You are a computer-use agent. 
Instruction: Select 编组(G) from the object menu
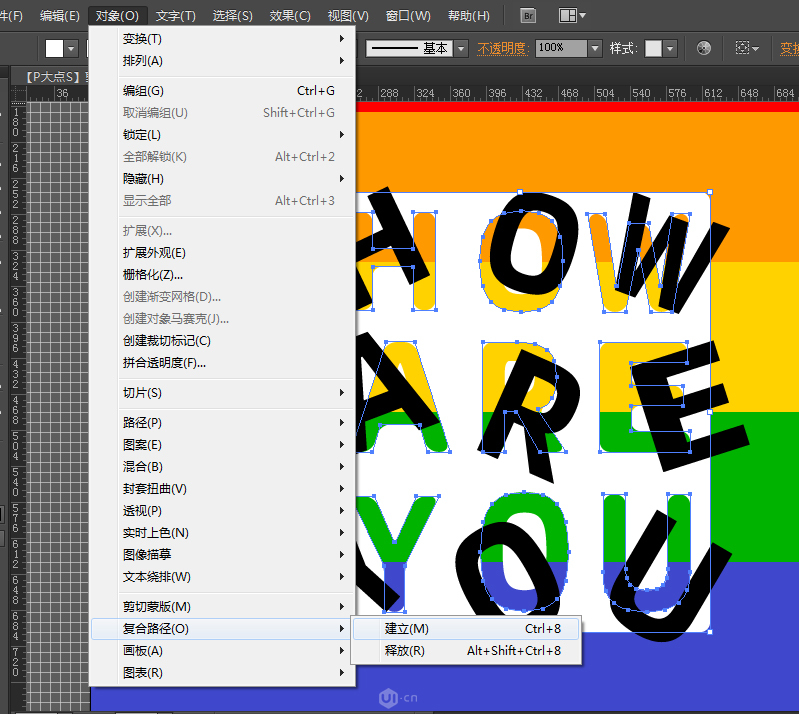coord(143,91)
